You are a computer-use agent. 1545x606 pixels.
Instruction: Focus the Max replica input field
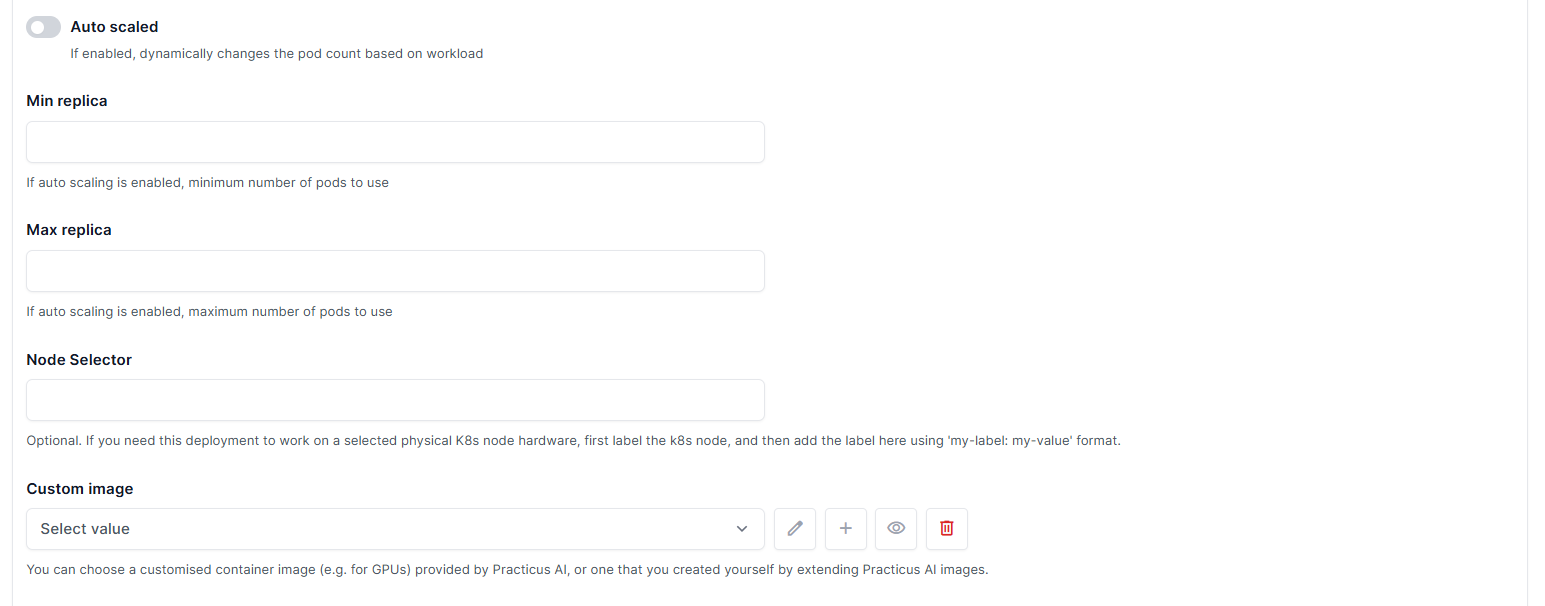395,271
